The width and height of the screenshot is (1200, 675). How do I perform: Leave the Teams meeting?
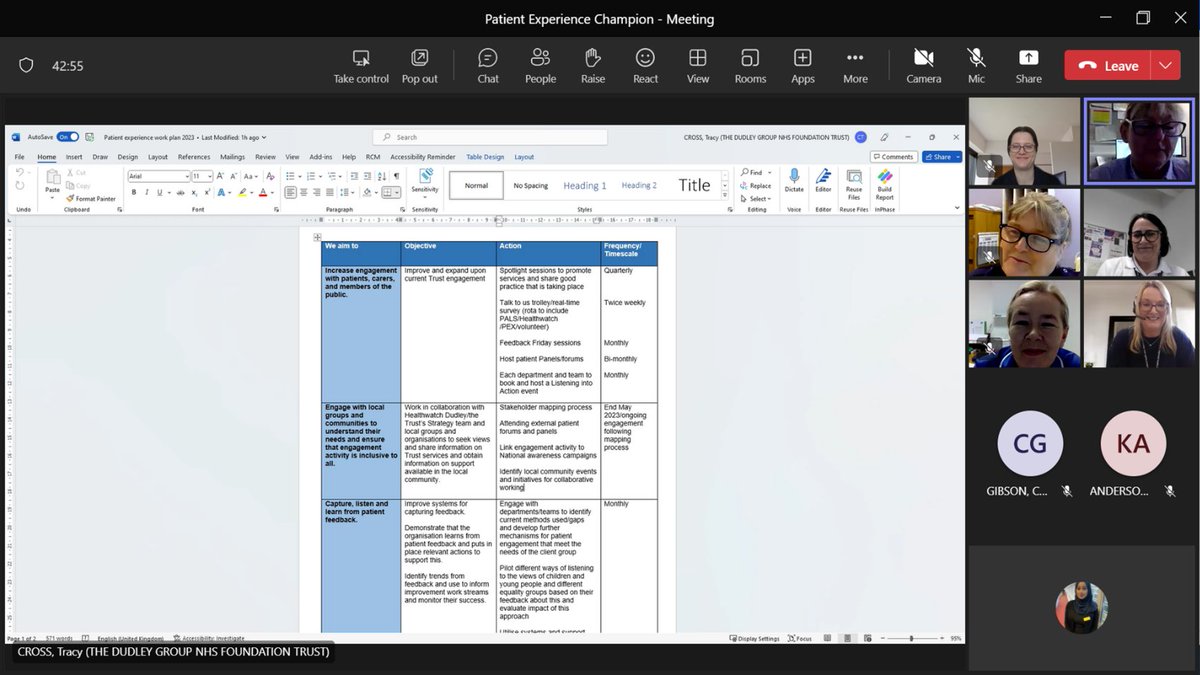[x=1109, y=65]
